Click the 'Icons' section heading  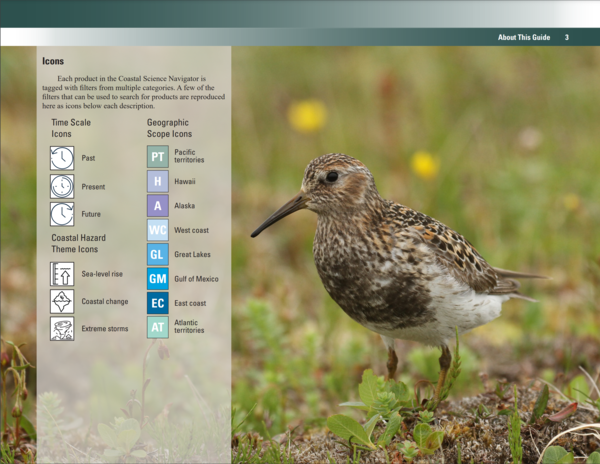(x=53, y=61)
